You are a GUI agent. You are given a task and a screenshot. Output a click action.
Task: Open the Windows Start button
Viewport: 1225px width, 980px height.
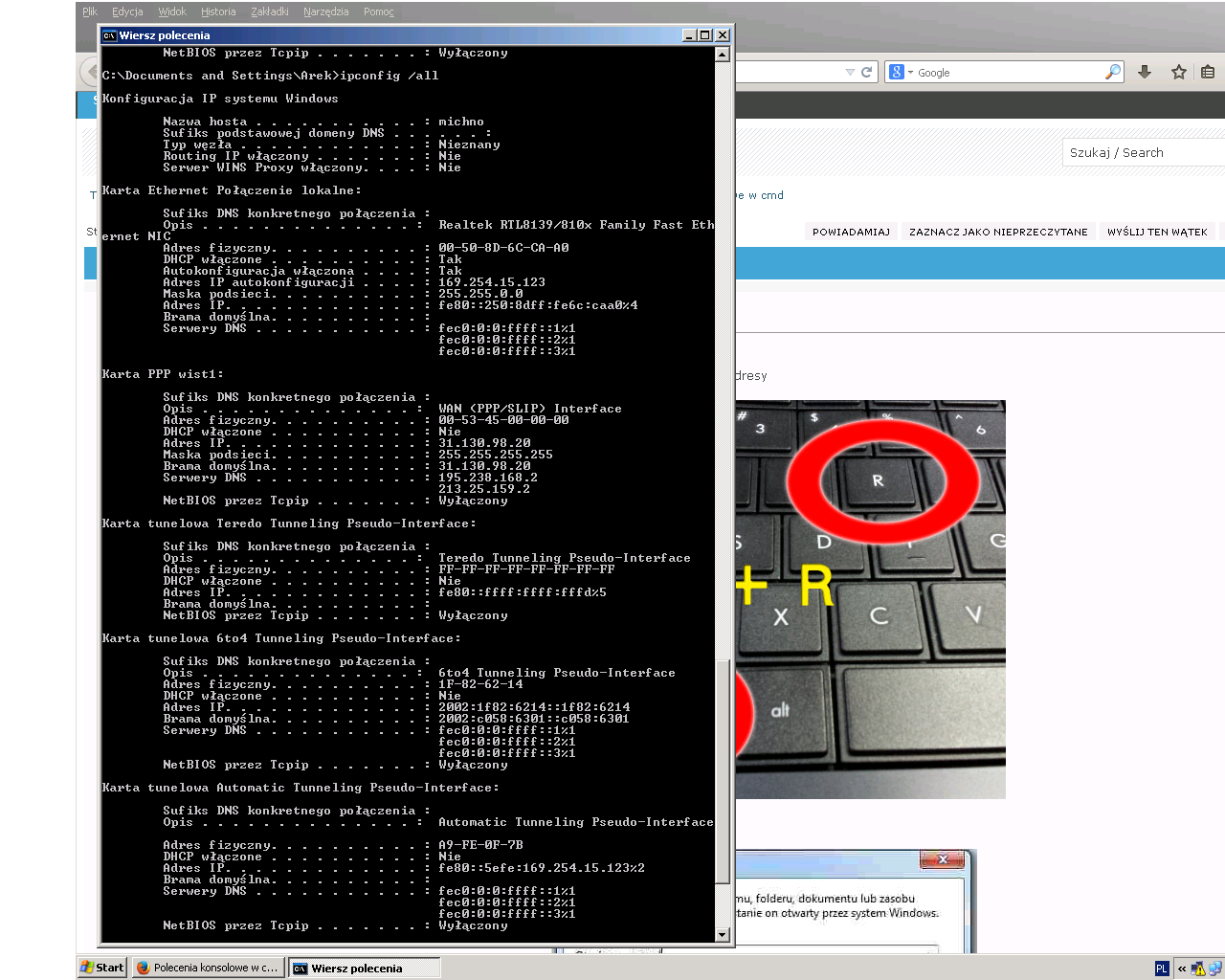coord(102,968)
